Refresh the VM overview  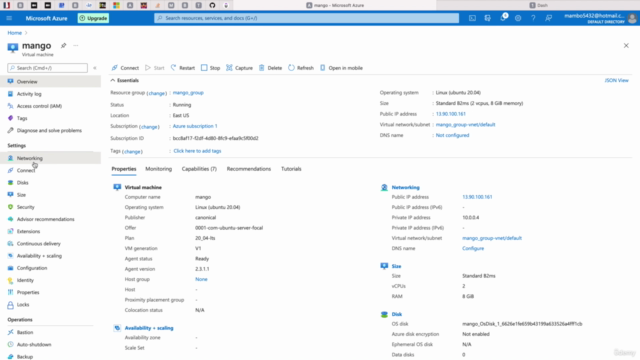[301, 68]
